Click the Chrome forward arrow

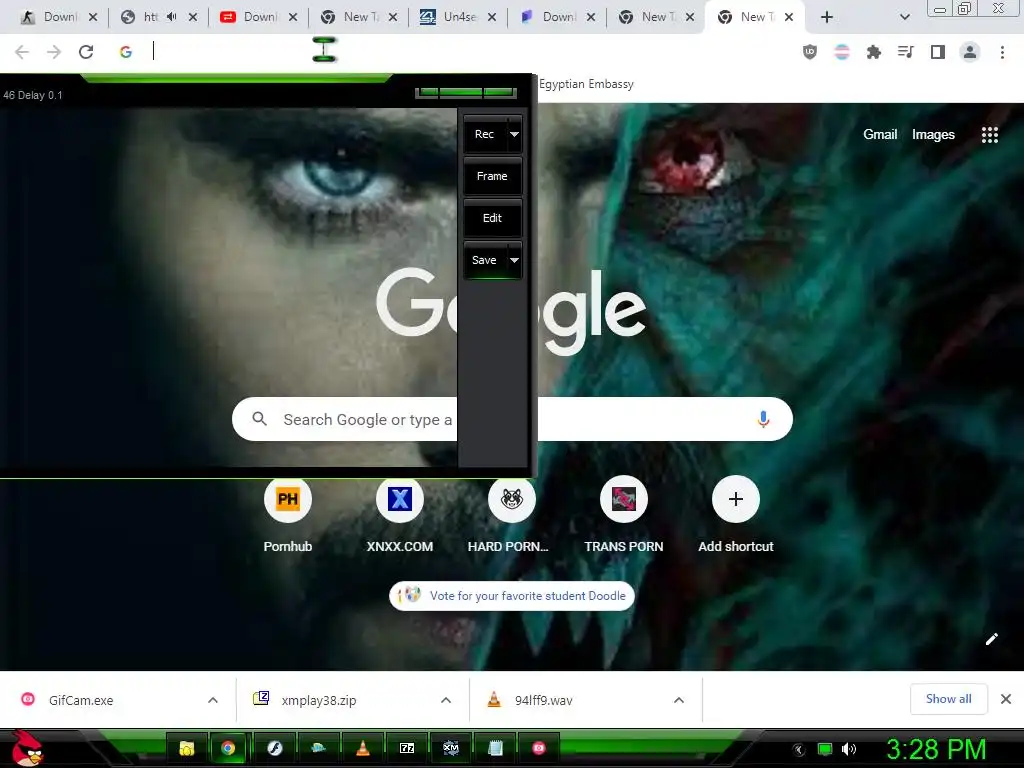(54, 52)
